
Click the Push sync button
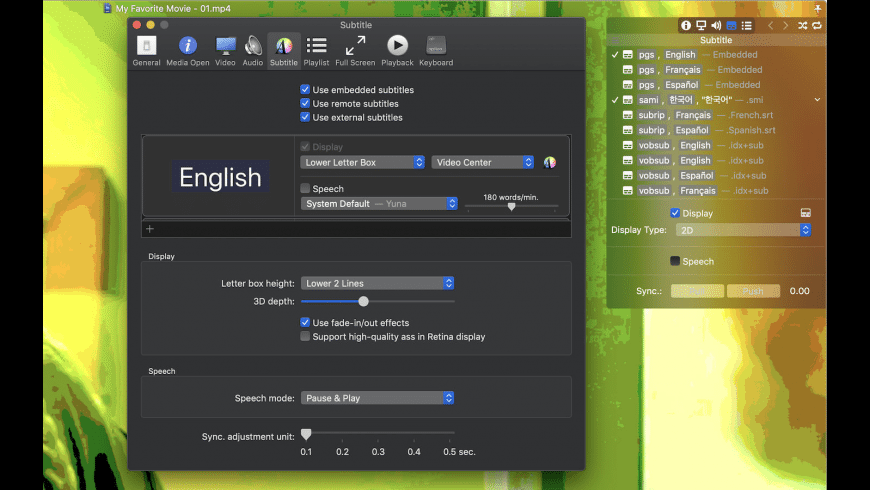[753, 291]
